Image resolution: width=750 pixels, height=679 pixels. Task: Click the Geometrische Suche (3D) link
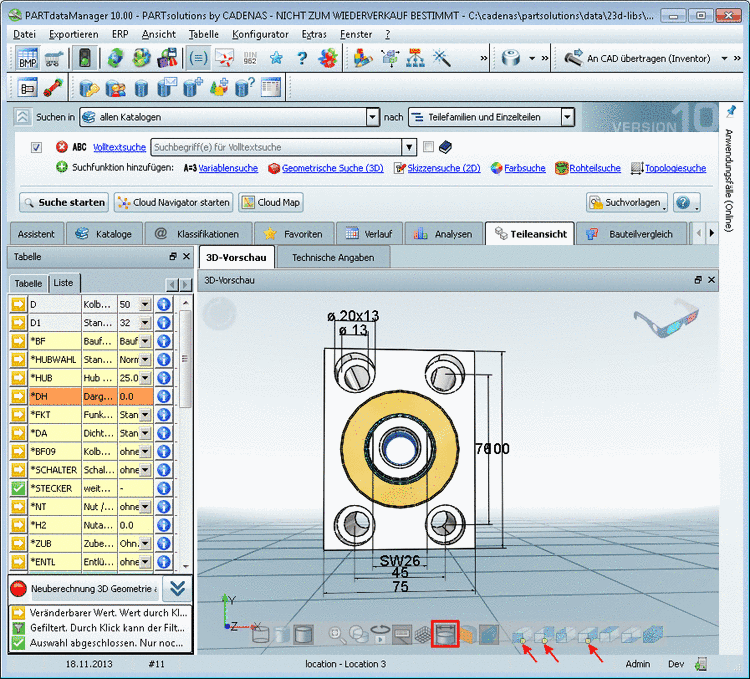tap(332, 168)
